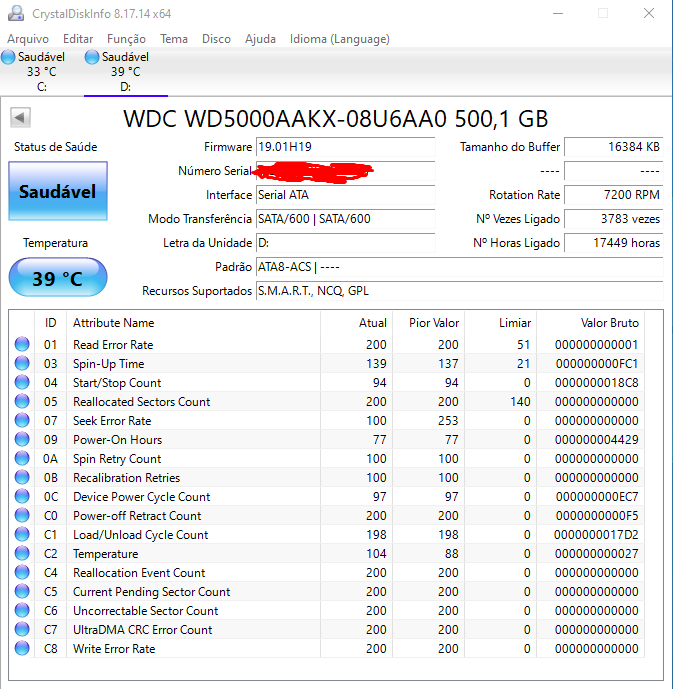Open the Idioma (Language) menu
This screenshot has height=689, width=673.
coord(340,39)
